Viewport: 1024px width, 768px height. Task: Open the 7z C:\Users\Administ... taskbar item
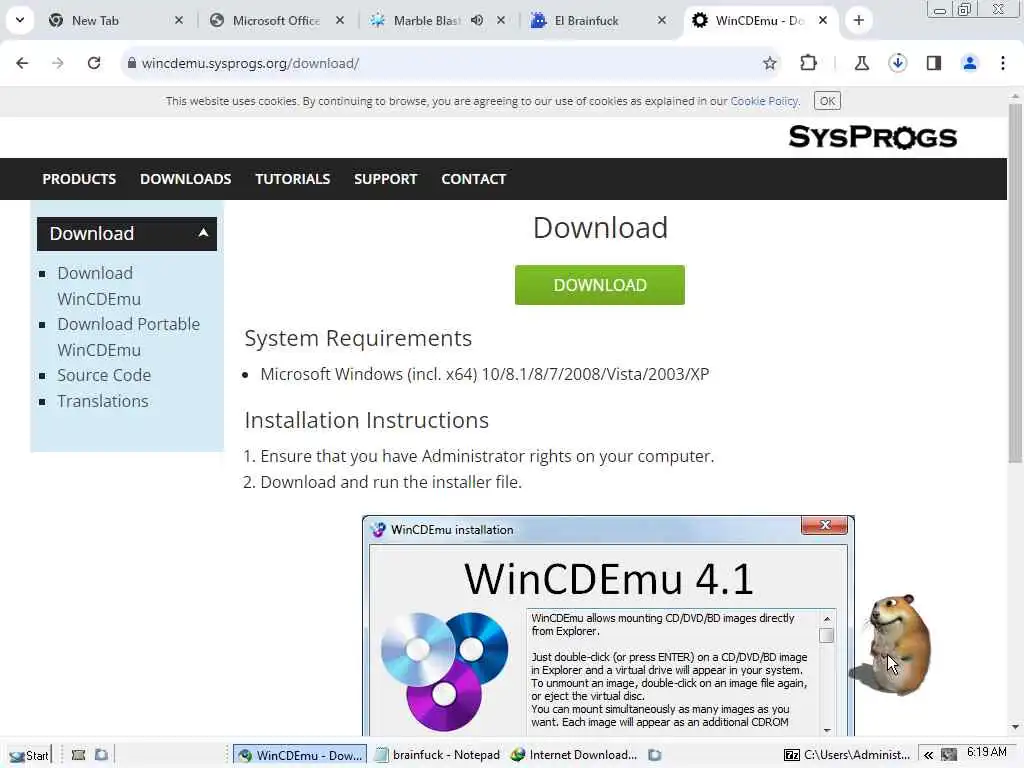point(847,755)
